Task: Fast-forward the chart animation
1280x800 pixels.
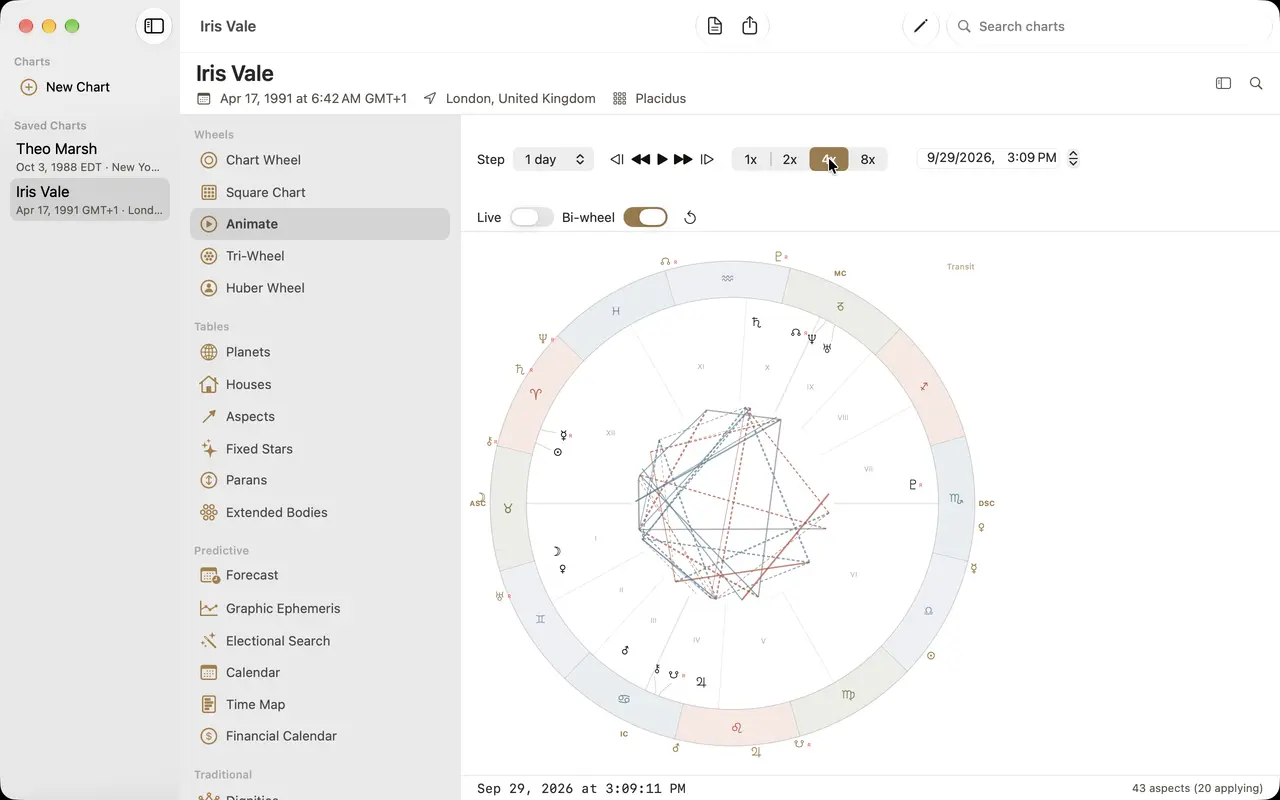Action: (x=683, y=159)
